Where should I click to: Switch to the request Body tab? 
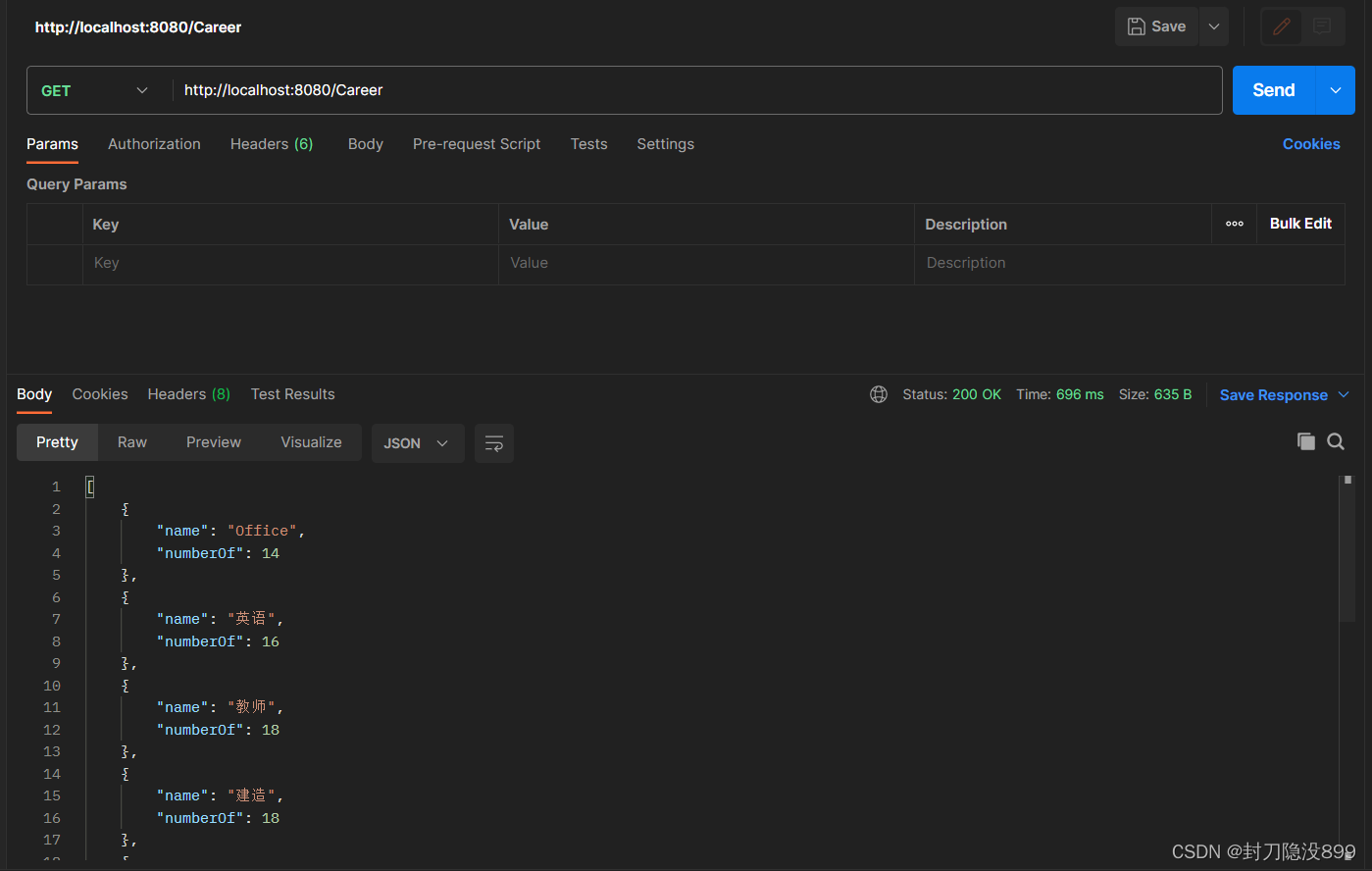(x=366, y=144)
